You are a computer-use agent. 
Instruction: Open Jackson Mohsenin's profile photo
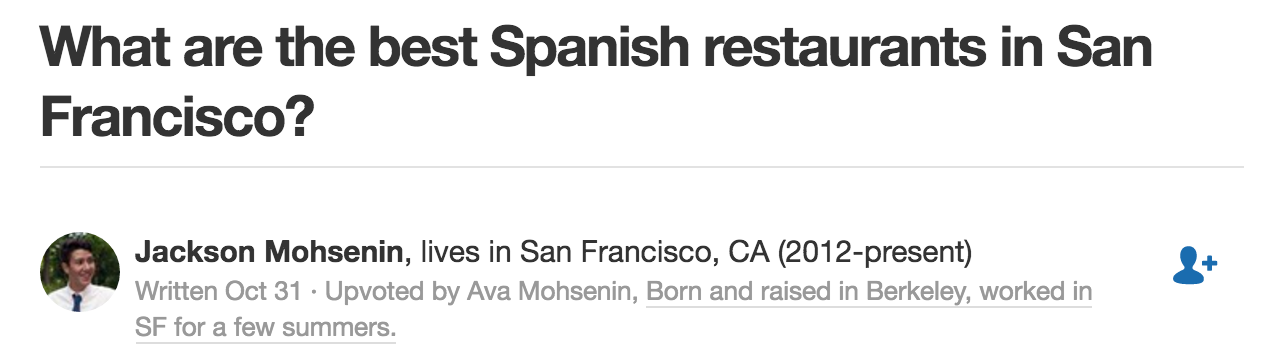coord(80,272)
